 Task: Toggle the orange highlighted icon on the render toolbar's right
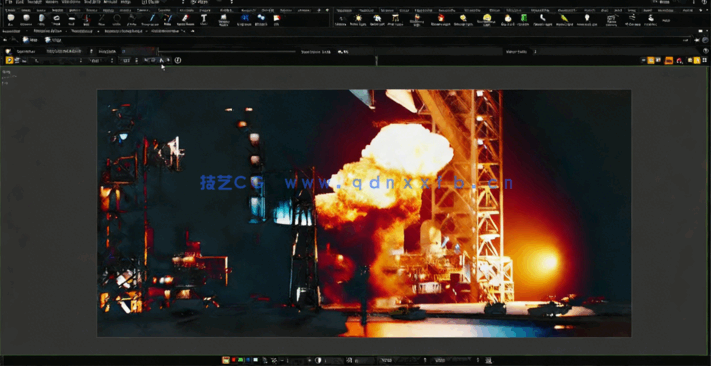point(669,60)
